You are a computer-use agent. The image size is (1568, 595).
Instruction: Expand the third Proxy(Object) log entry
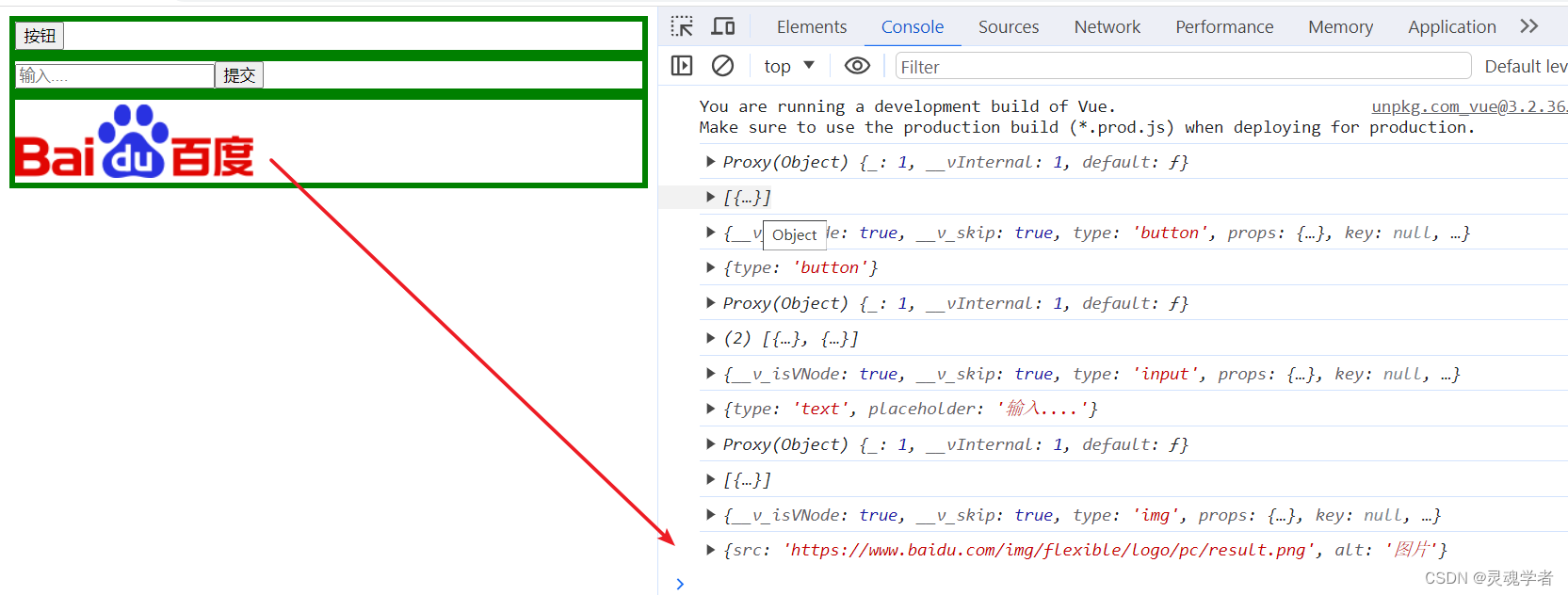[711, 444]
